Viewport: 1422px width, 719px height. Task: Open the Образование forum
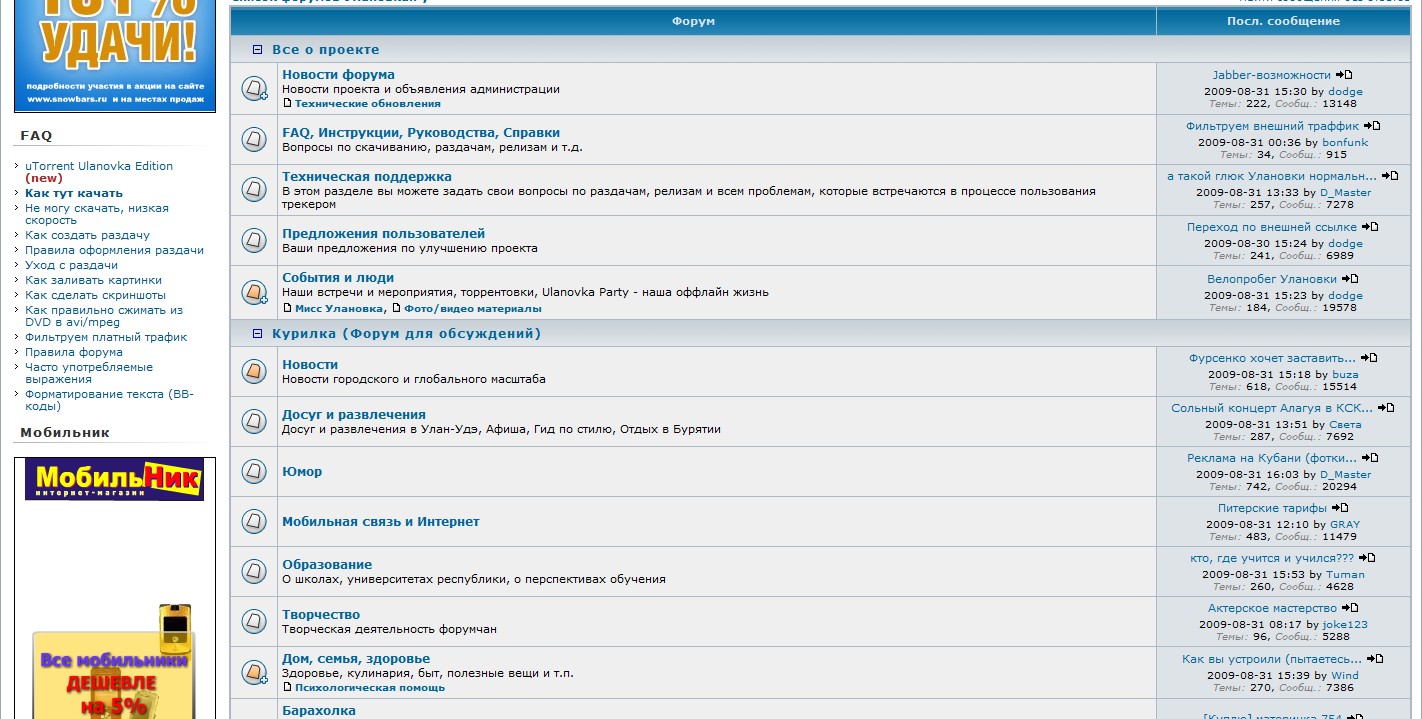click(x=327, y=565)
